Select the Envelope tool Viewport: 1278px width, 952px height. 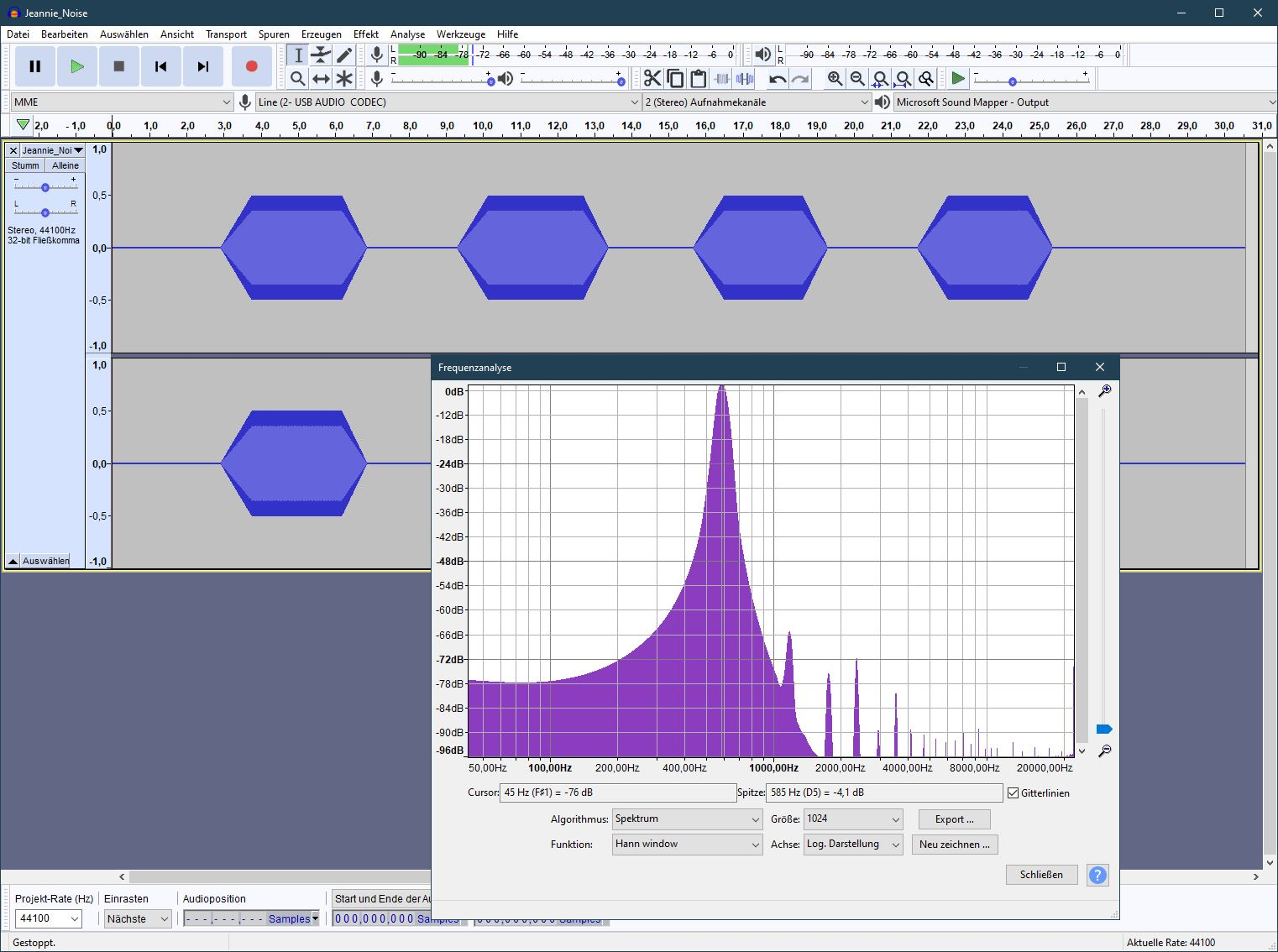[x=321, y=55]
